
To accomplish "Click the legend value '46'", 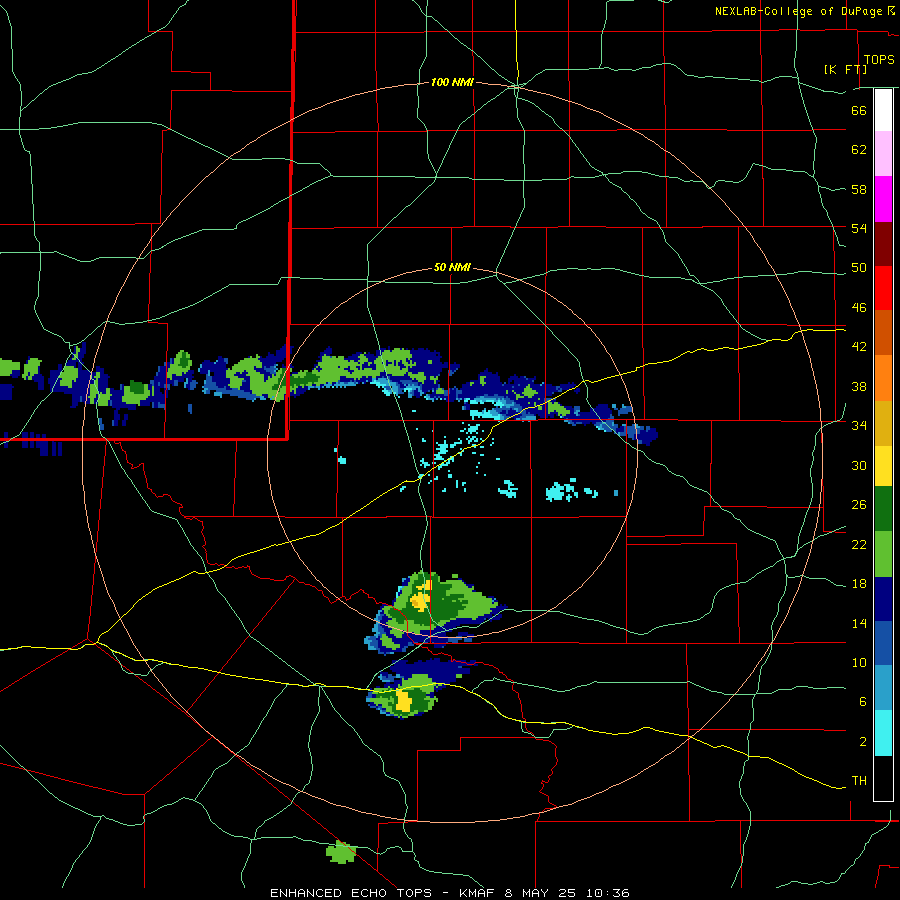I will (859, 308).
